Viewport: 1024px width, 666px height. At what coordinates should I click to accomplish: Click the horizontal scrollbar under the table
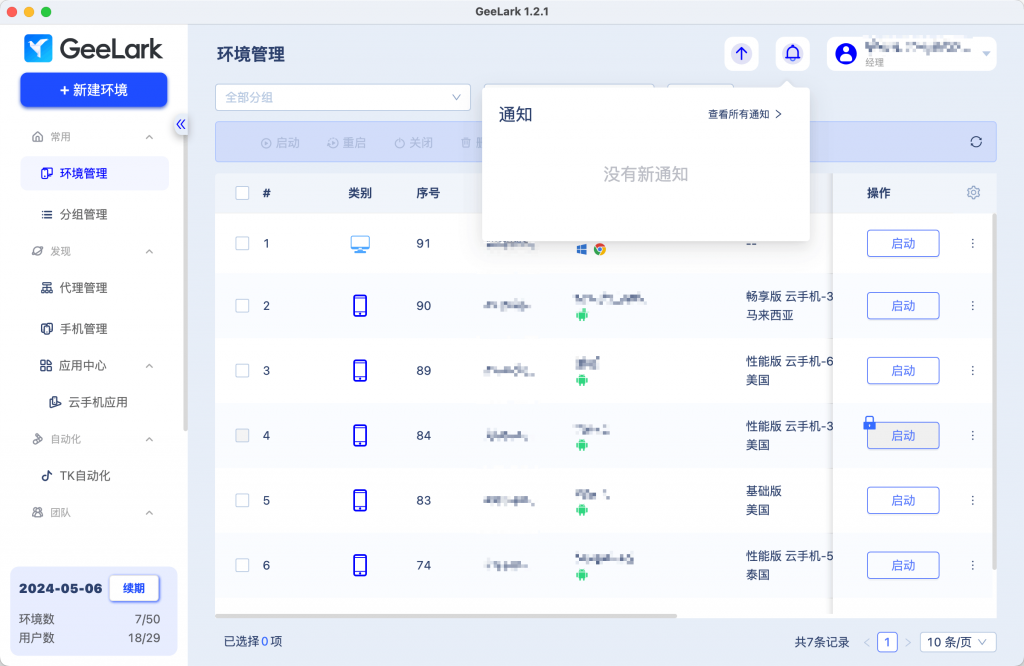pos(446,616)
